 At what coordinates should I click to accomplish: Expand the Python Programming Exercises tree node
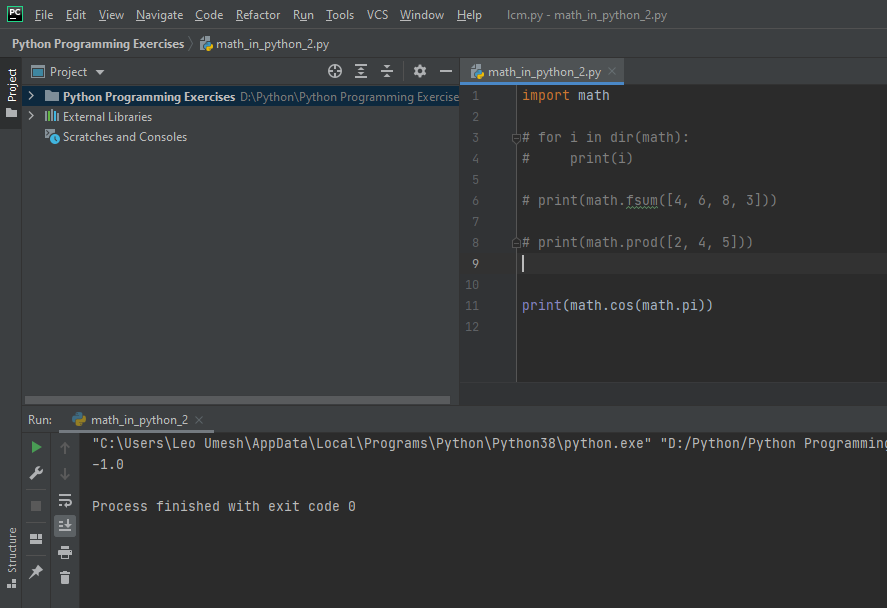[32, 96]
